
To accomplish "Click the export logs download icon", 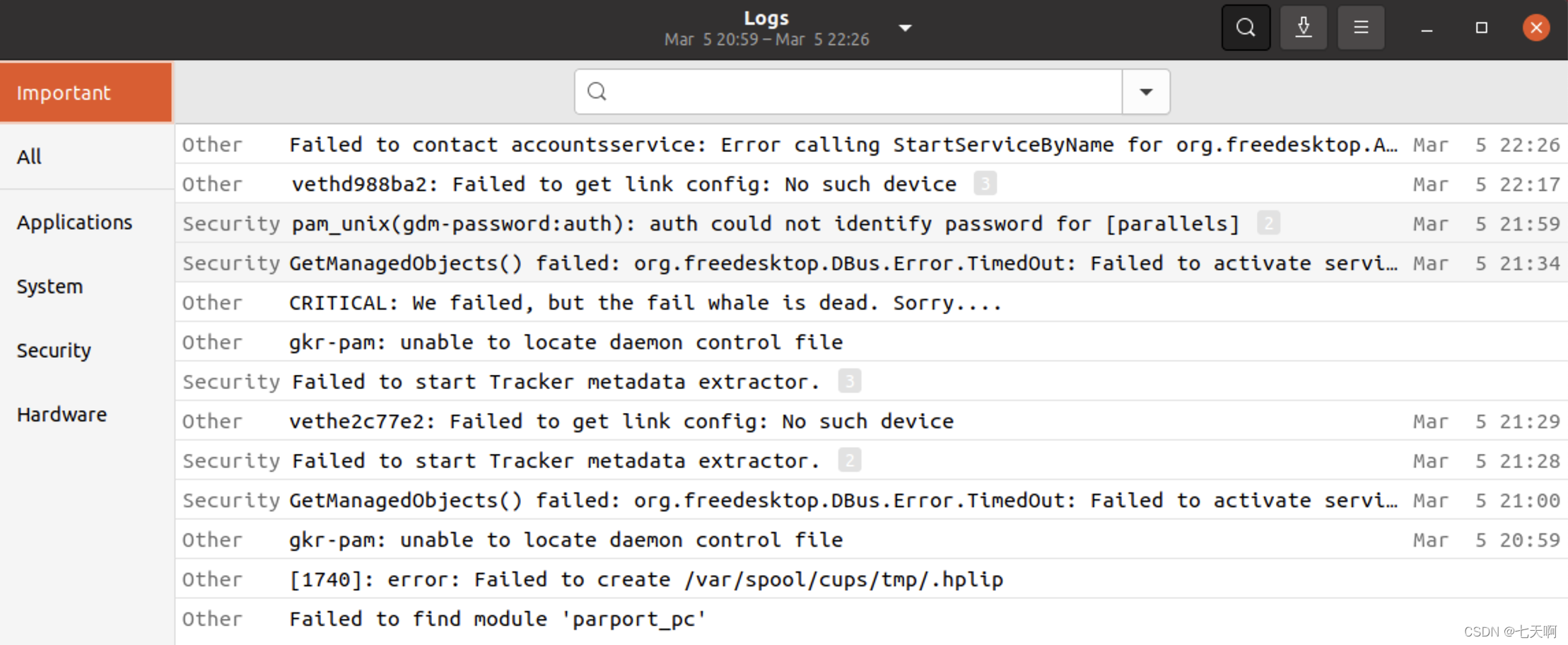I will [1304, 28].
